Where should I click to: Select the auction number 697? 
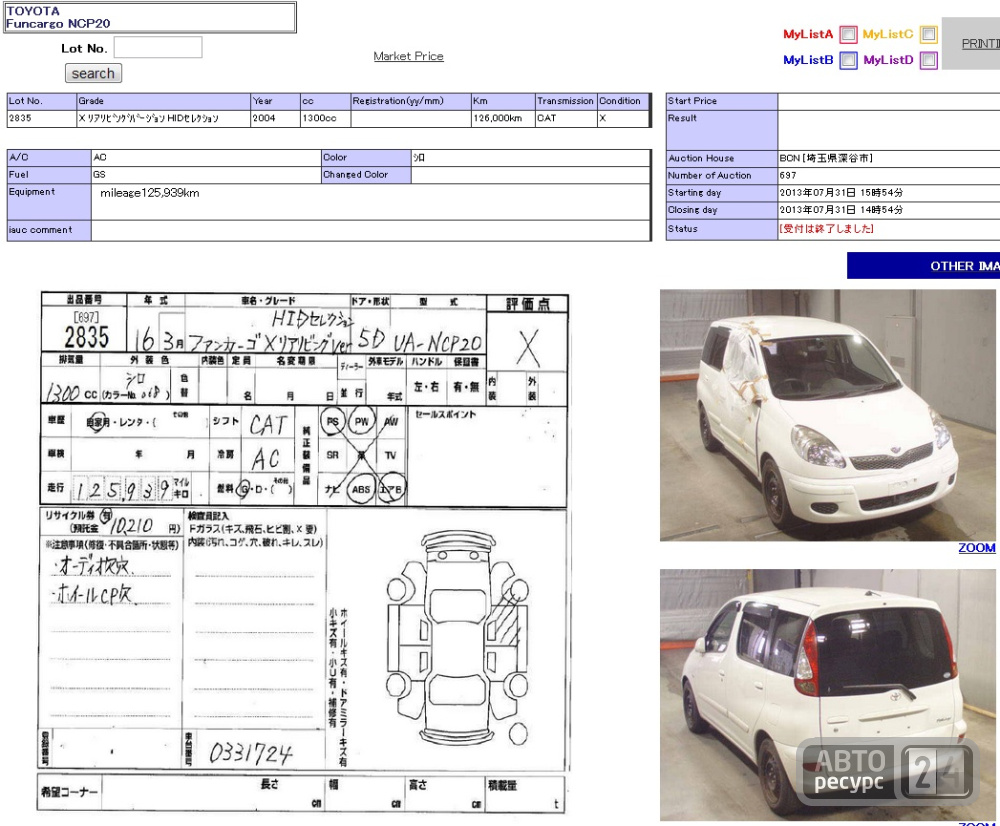pos(788,175)
